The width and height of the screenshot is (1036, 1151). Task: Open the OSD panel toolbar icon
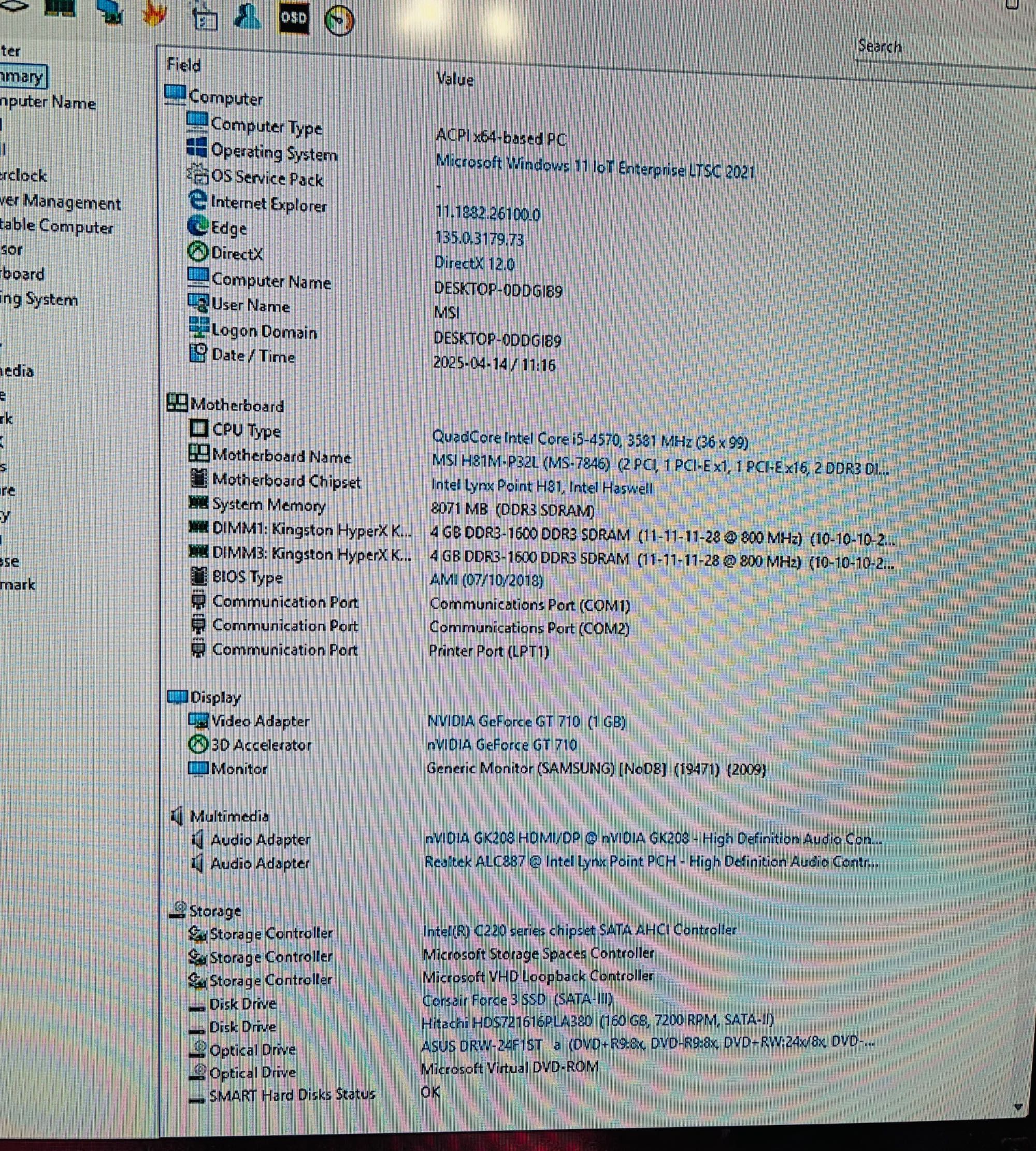293,18
